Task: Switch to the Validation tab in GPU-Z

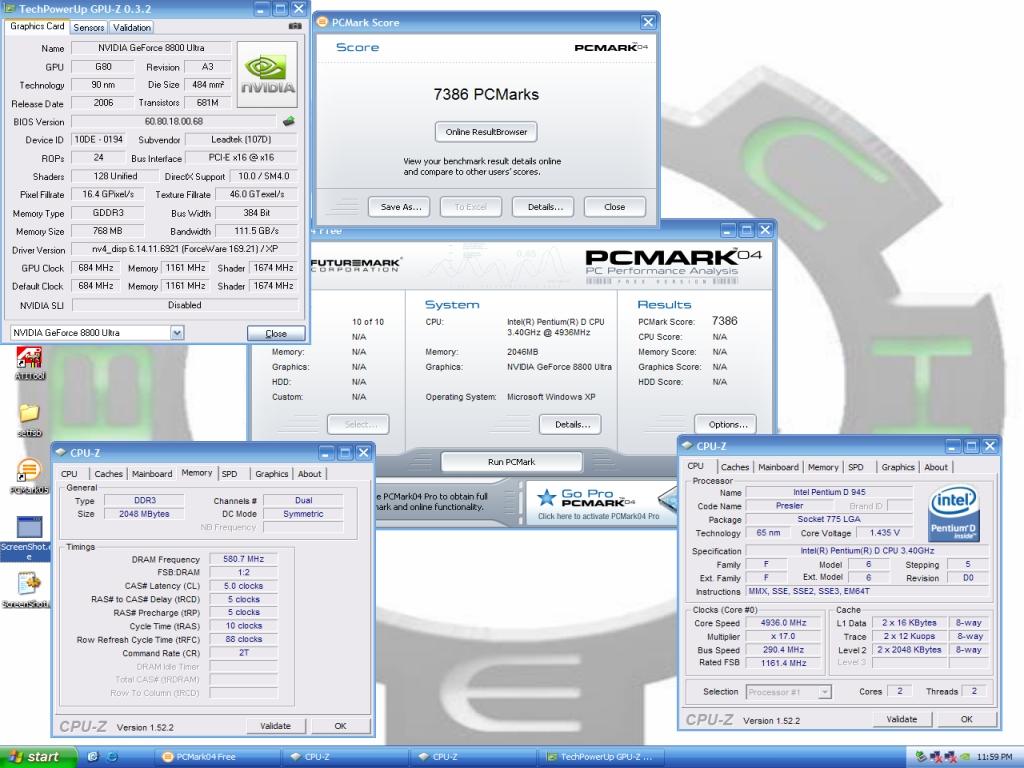Action: pos(131,27)
